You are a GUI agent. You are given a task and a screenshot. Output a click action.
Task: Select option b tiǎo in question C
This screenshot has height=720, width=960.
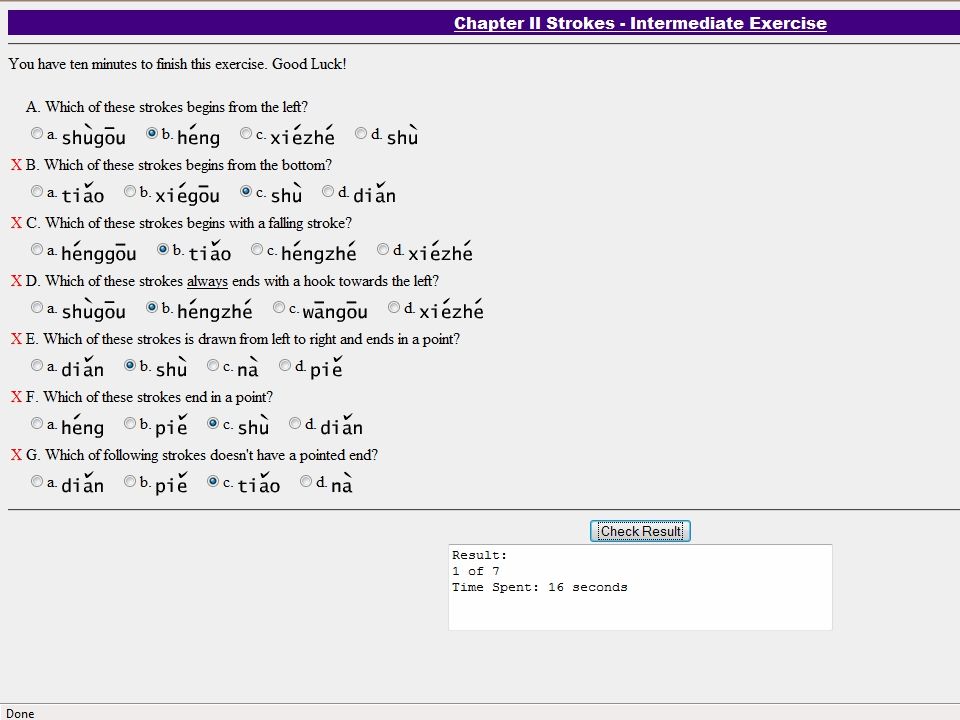click(163, 249)
